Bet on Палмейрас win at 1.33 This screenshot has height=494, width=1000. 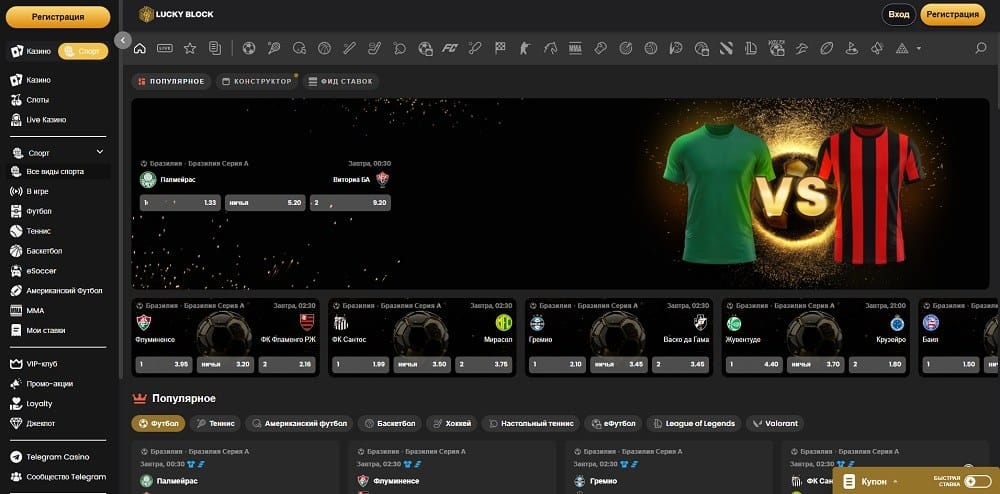pos(180,203)
